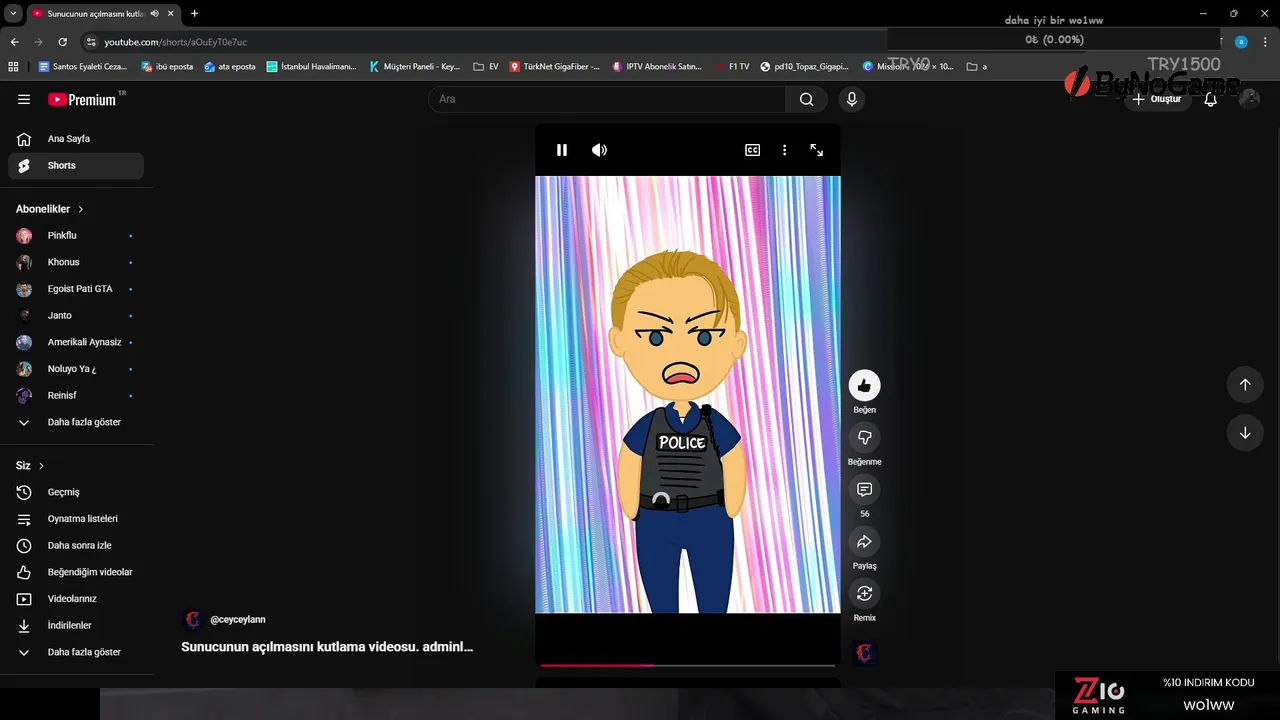Click the search magnifier button
The height and width of the screenshot is (720, 1280).
[806, 99]
